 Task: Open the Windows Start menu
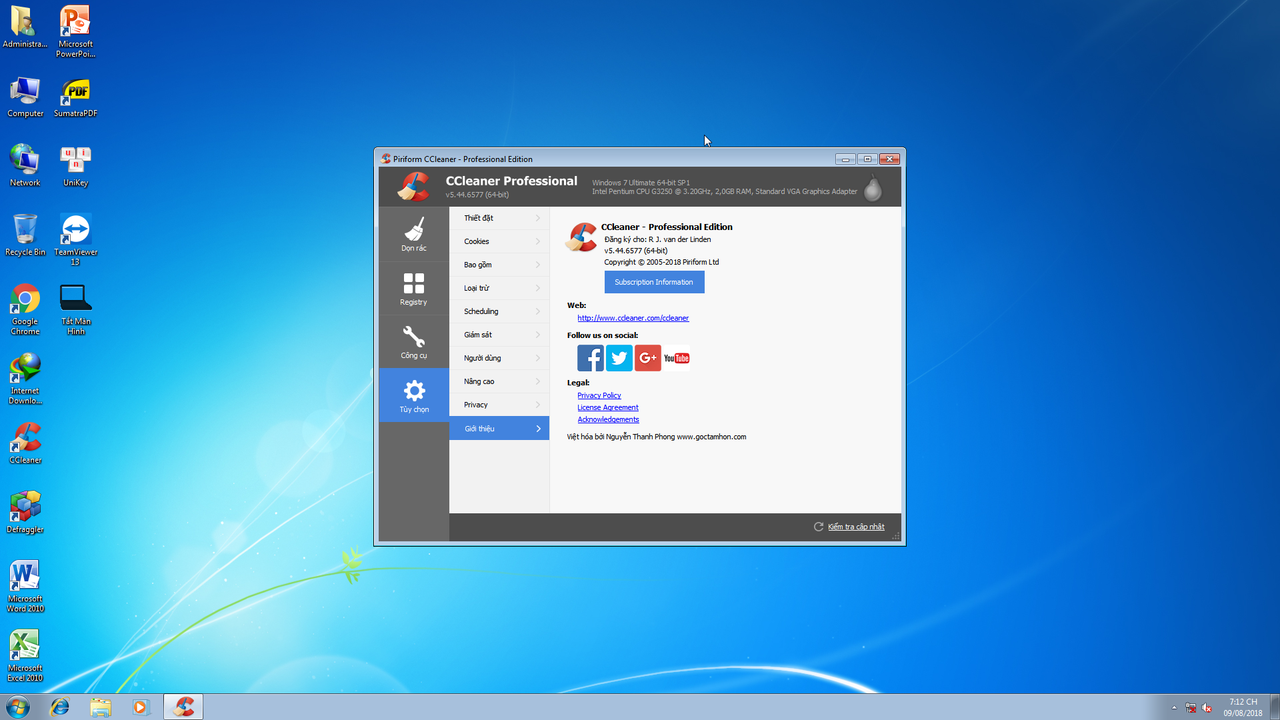(18, 707)
